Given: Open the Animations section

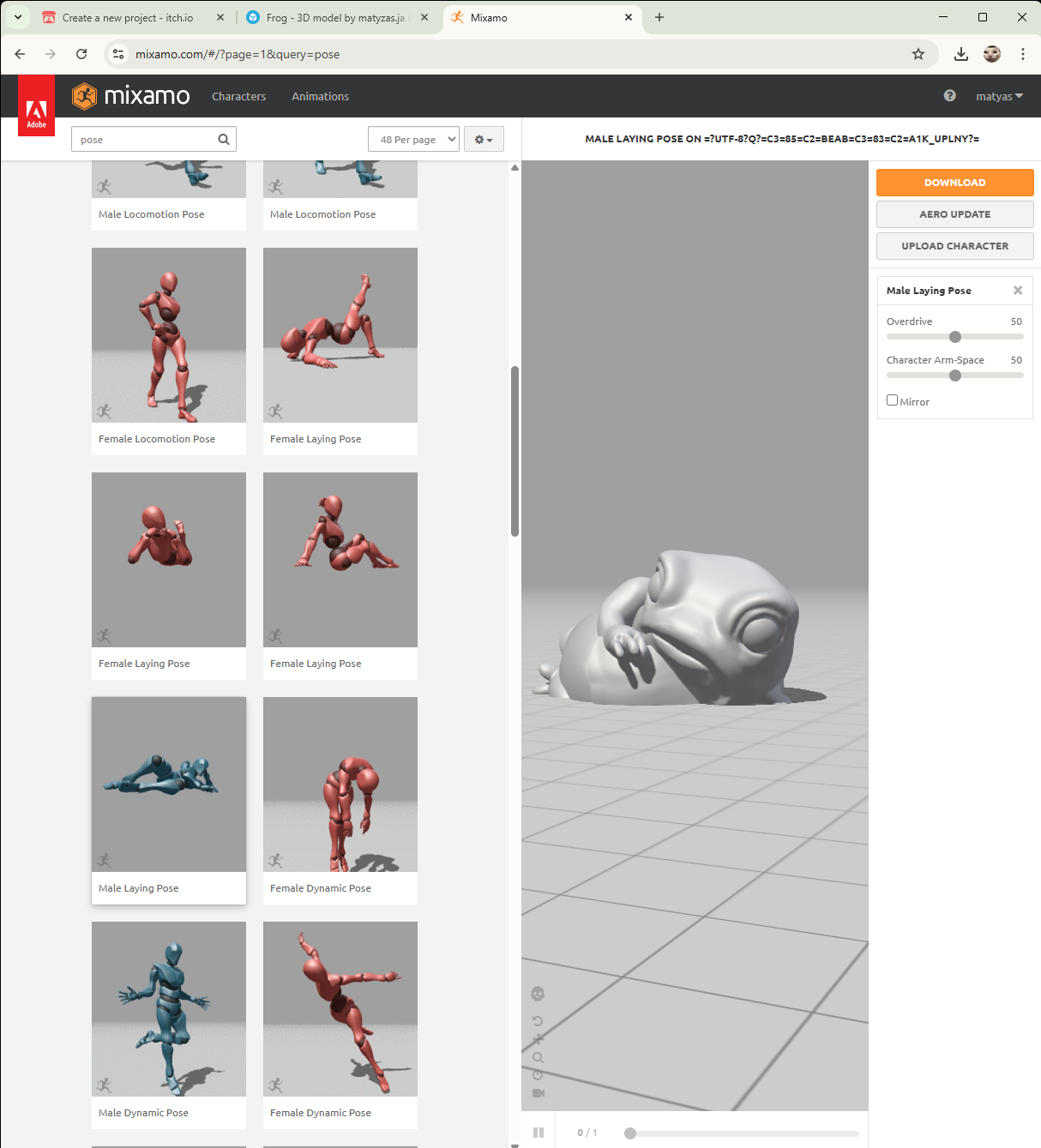Looking at the screenshot, I should coord(320,96).
